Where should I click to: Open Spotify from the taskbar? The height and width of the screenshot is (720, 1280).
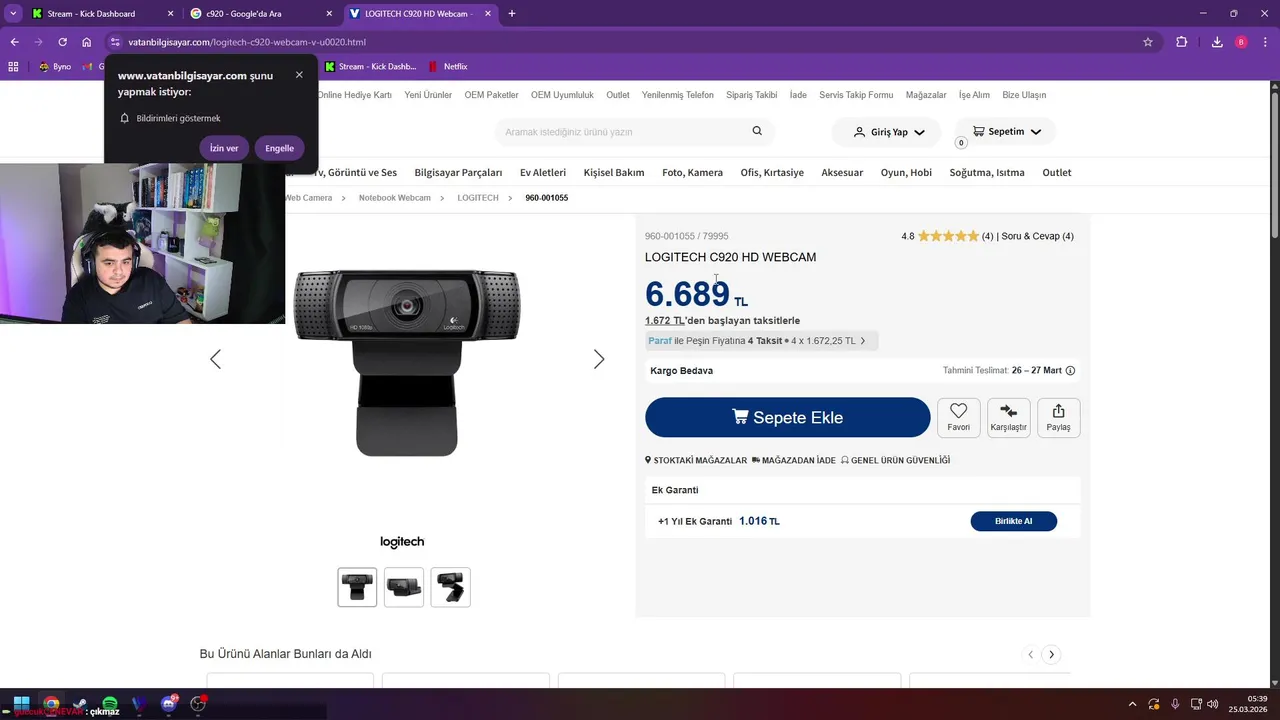point(110,704)
